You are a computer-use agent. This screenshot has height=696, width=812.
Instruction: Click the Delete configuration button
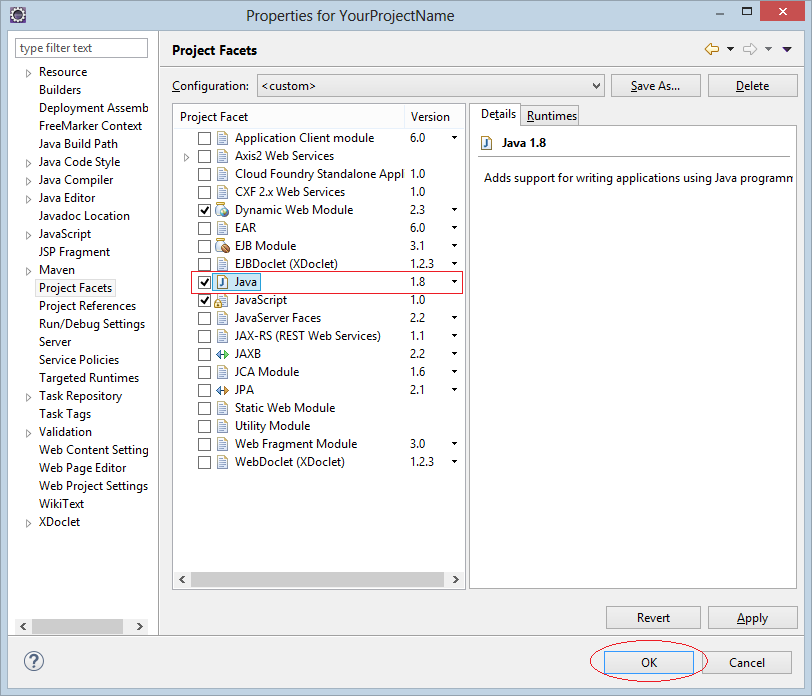[x=752, y=86]
